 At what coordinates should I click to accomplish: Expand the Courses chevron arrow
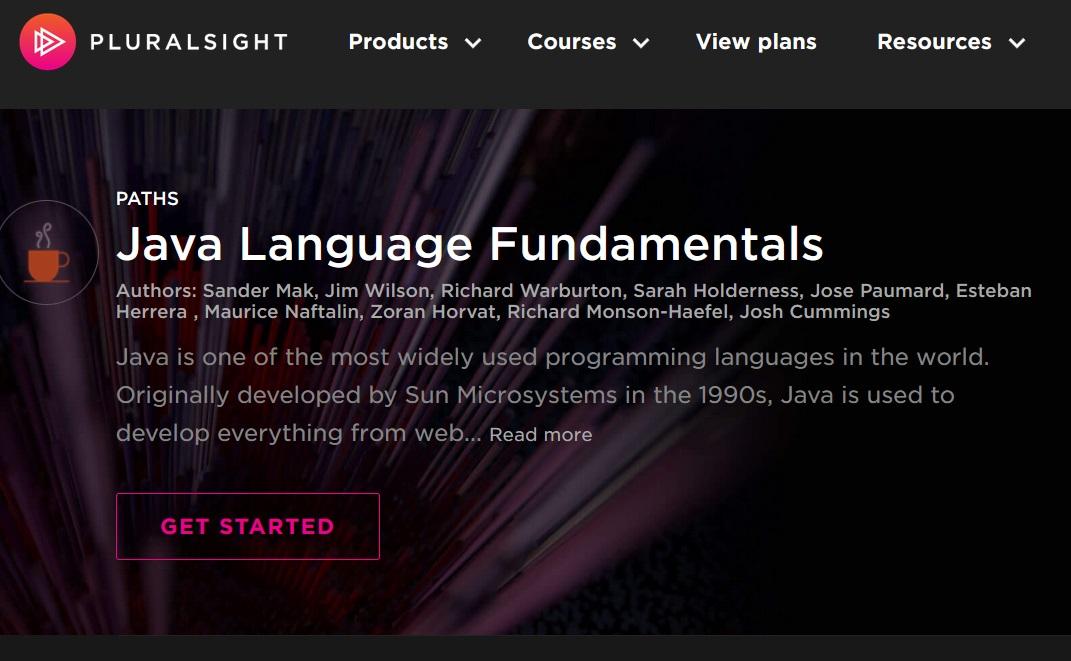pos(641,43)
